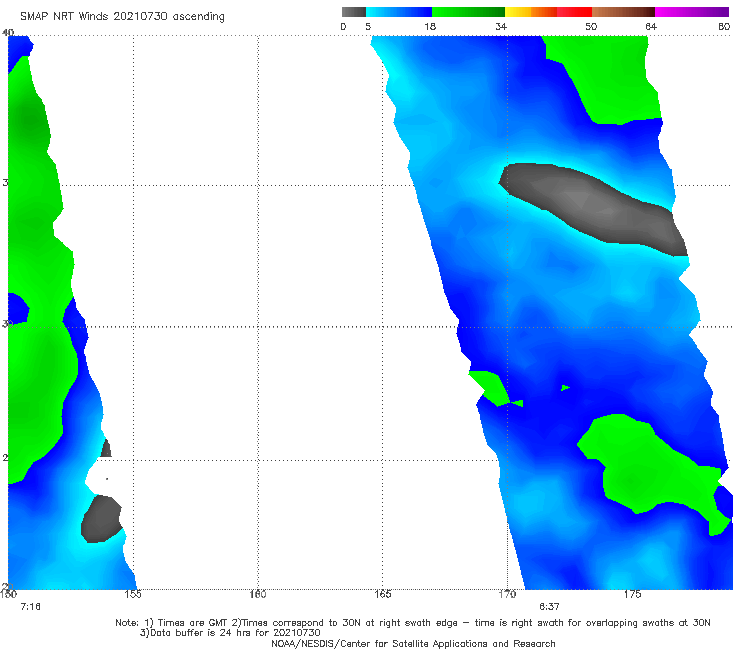Image resolution: width=740 pixels, height=650 pixels.
Task: Pick the brown 50-64 color bar segment
Action: pos(623,12)
